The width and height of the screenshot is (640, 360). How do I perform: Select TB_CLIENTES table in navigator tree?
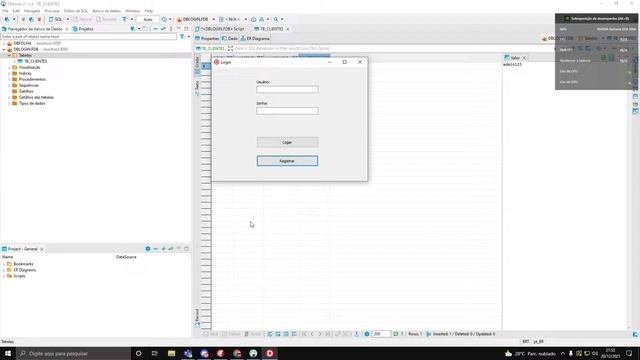[x=36, y=61]
